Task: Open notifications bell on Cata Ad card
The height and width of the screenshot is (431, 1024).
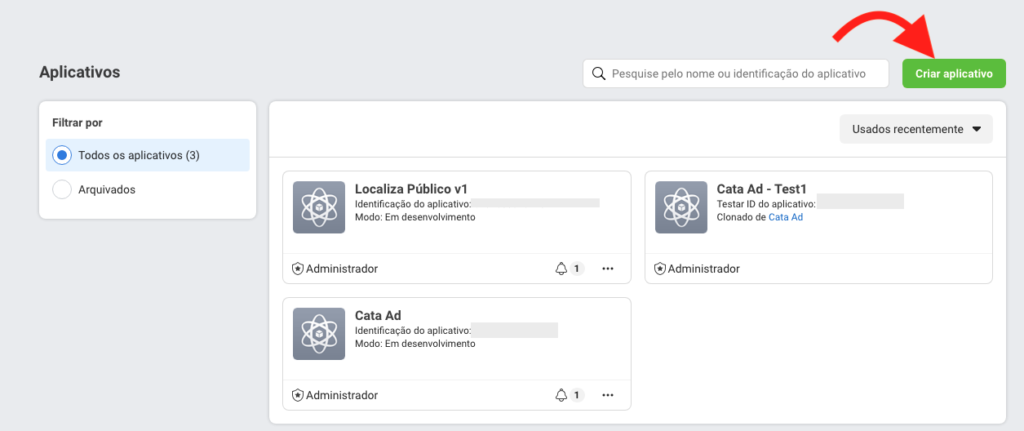Action: (561, 395)
